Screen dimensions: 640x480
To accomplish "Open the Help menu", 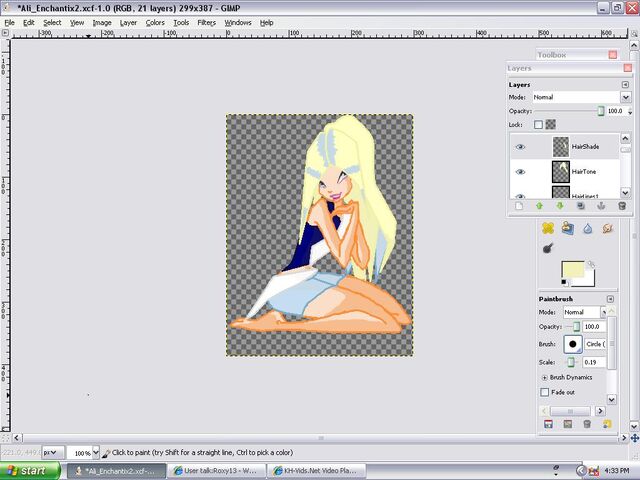I will (x=267, y=23).
